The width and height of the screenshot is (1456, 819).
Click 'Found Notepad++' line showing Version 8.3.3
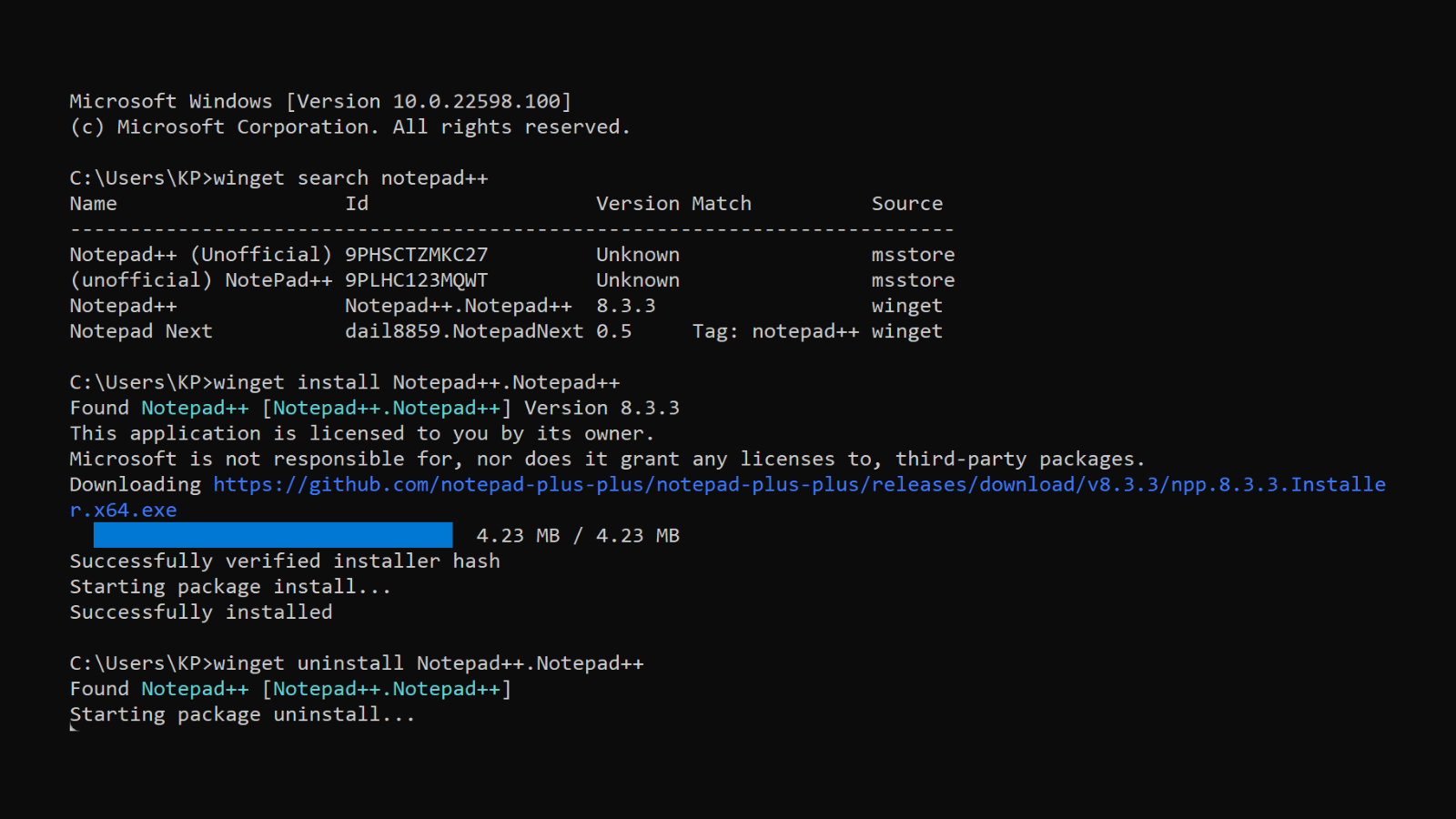(375, 409)
